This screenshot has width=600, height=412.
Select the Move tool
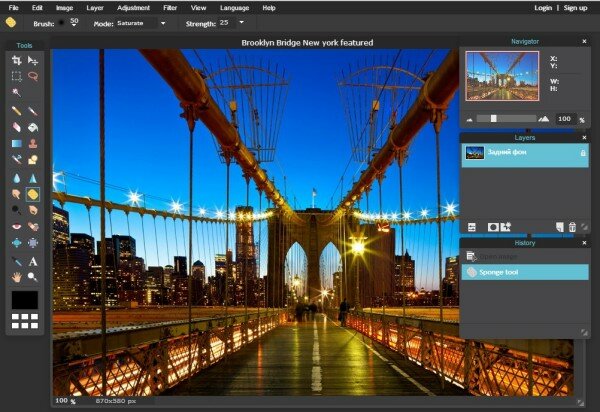33,60
